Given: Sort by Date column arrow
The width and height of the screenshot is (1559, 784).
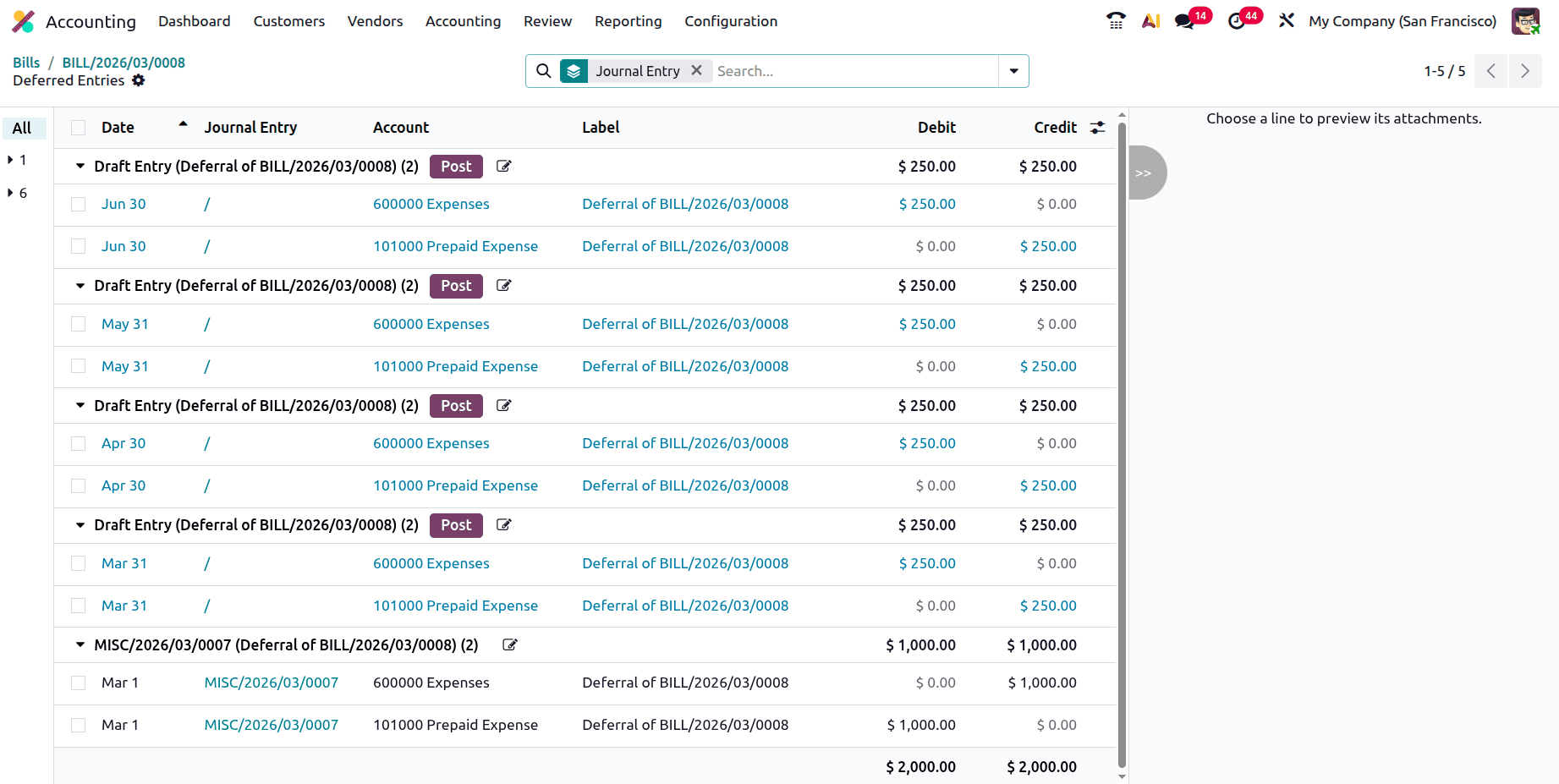Looking at the screenshot, I should click(183, 124).
